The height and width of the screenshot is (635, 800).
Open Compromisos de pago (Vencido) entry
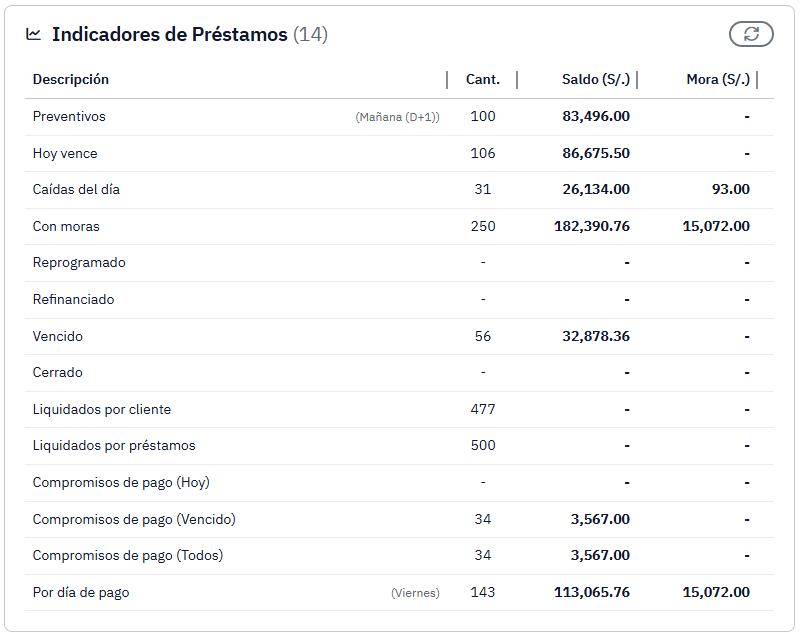(131, 519)
